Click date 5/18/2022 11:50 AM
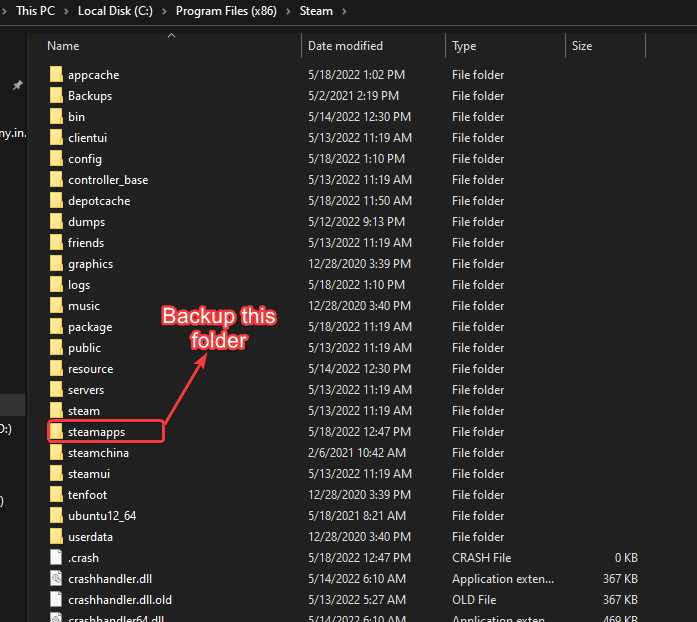 (360, 201)
